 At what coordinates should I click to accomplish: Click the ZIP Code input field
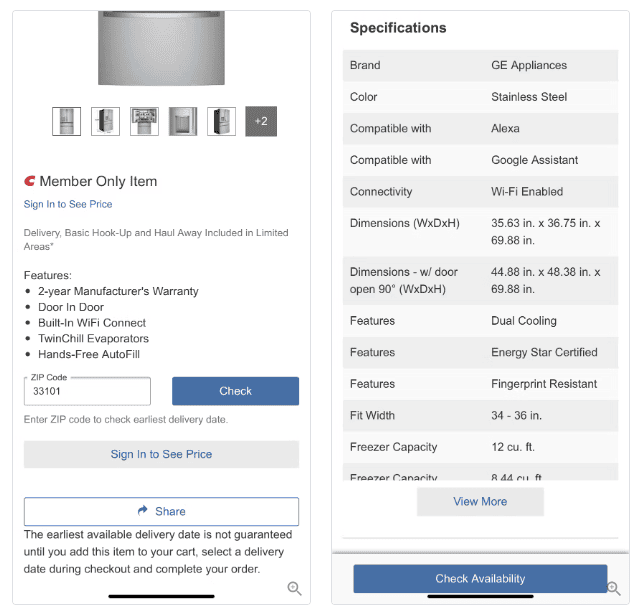click(x=87, y=392)
